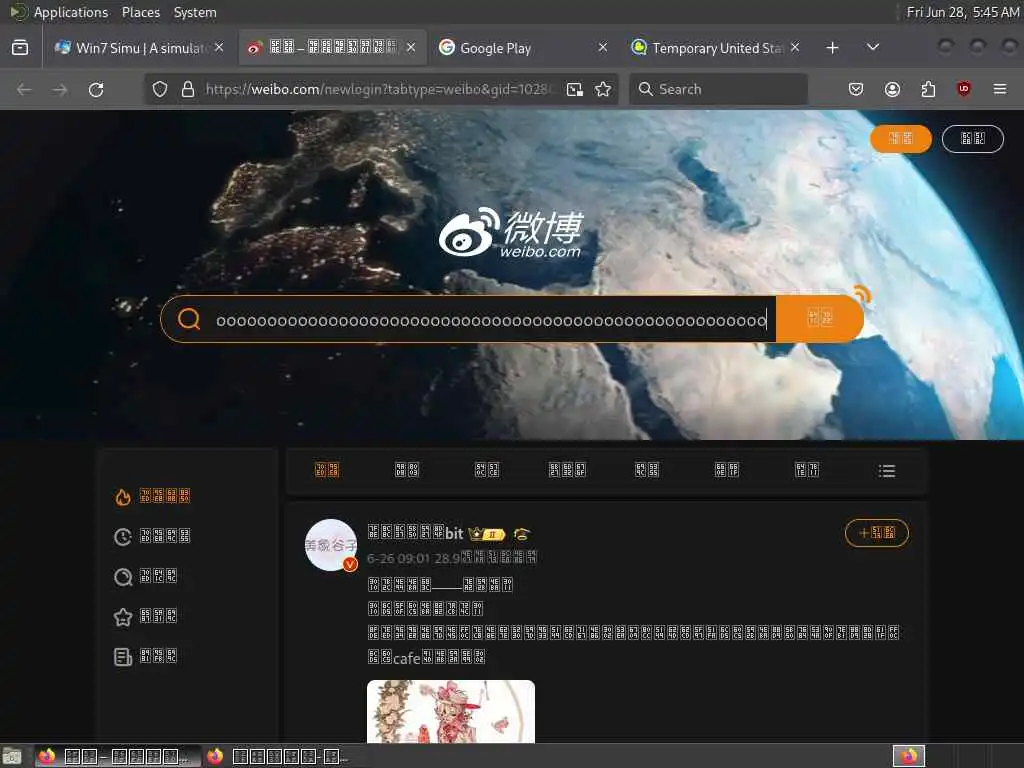Click the Weibo search text field
Screen dimensions: 1024x768
click(x=491, y=320)
